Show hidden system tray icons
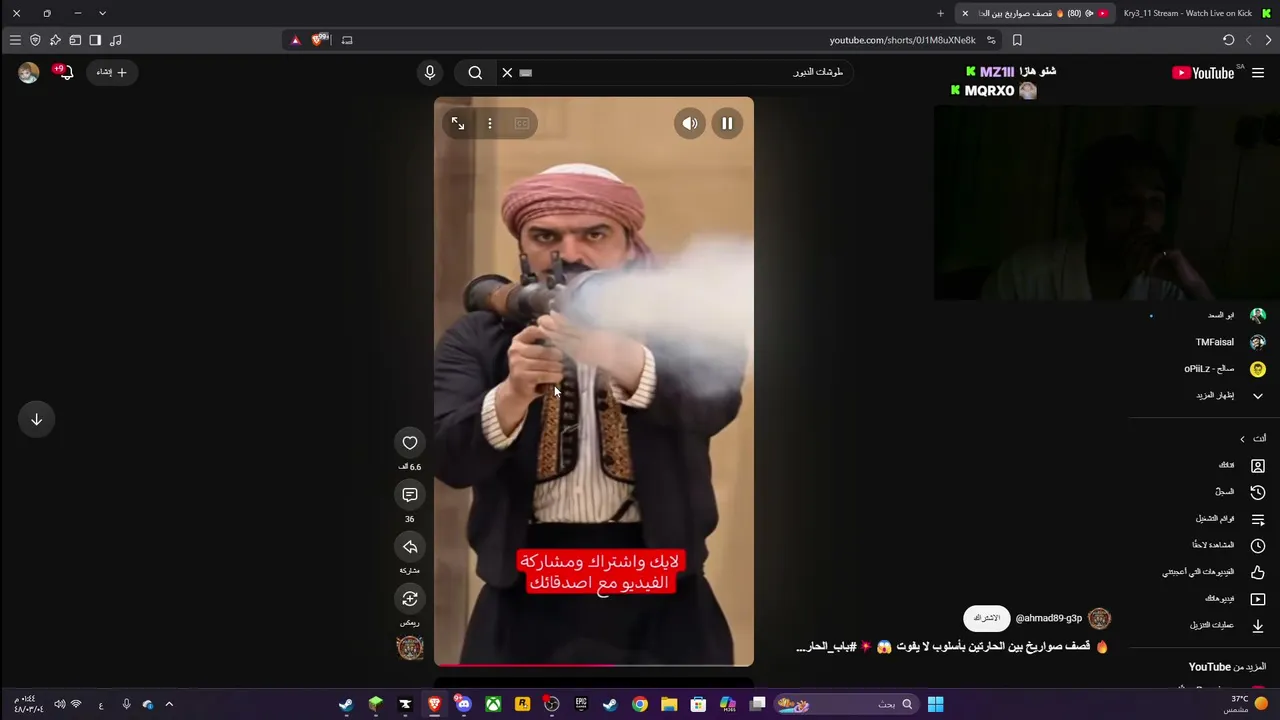The width and height of the screenshot is (1280, 720). [169, 704]
